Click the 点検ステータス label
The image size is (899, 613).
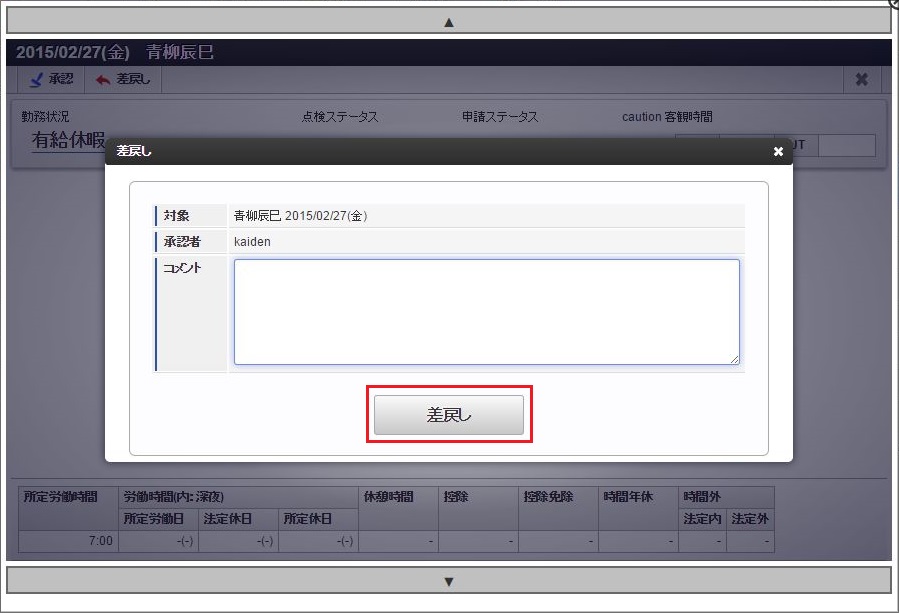[340, 117]
